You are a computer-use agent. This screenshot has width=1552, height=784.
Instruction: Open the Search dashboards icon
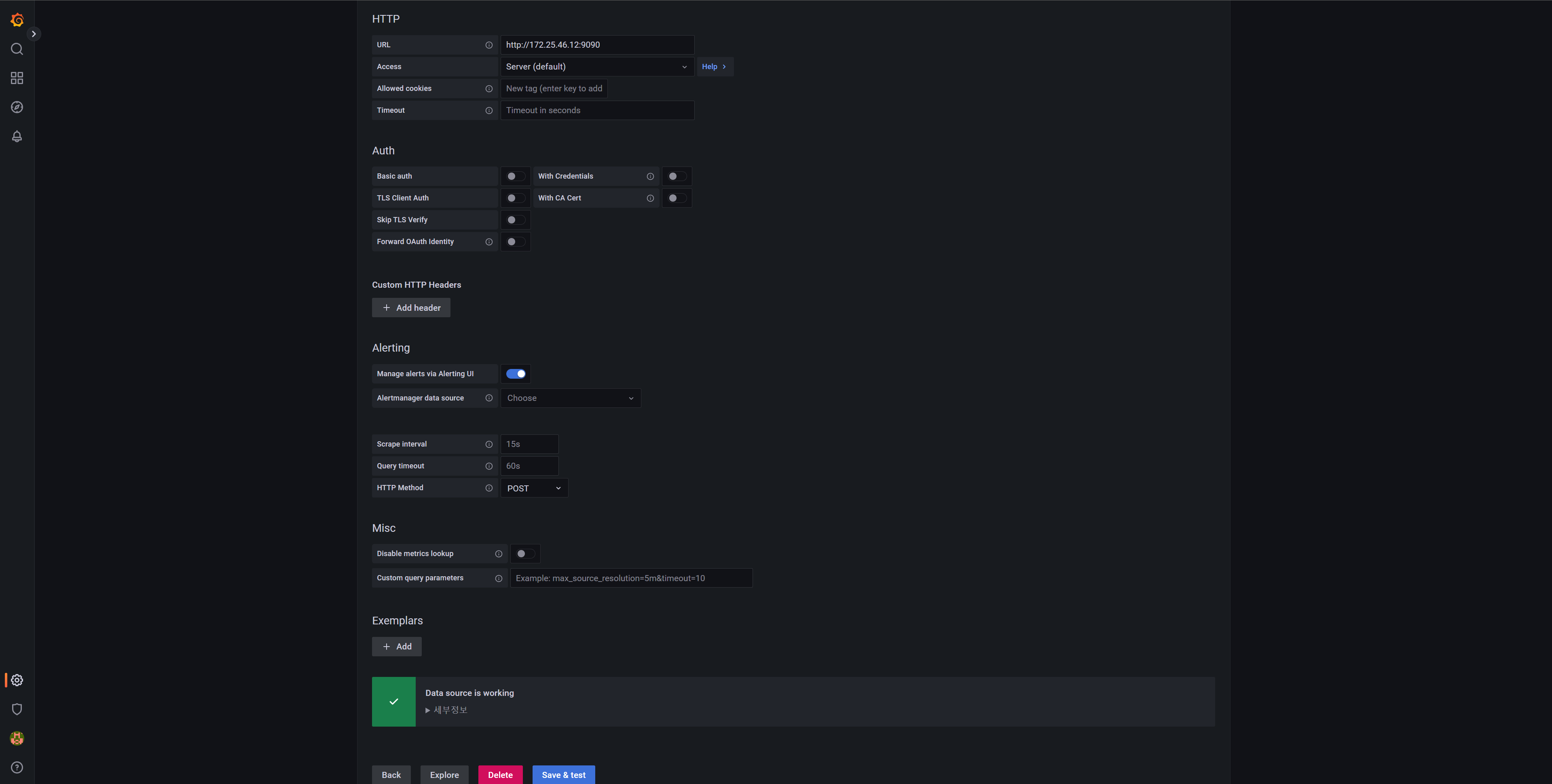tap(17, 49)
